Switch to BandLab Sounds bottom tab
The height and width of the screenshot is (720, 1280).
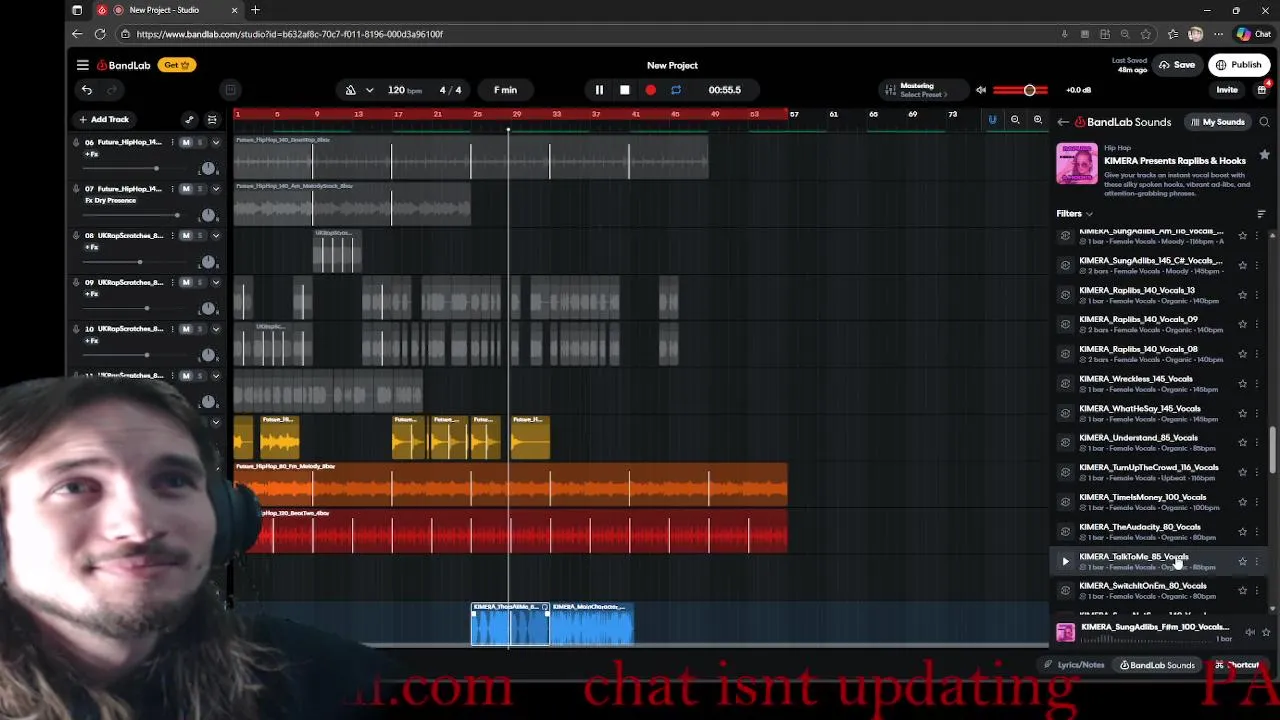point(1157,665)
